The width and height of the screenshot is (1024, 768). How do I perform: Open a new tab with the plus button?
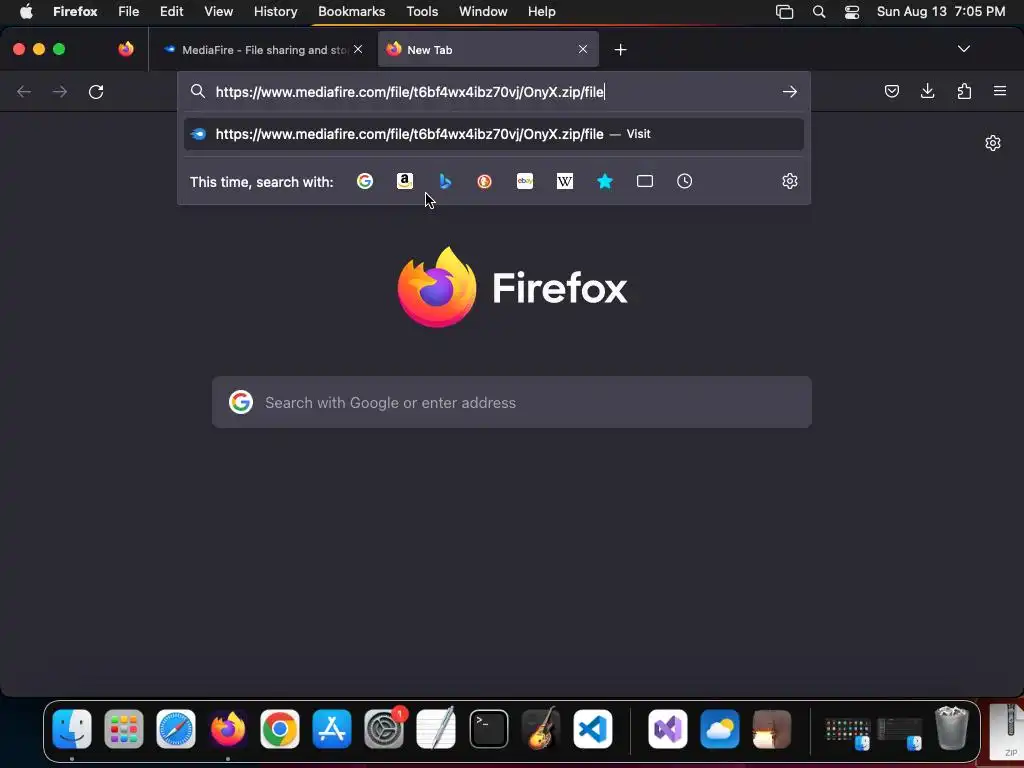tap(620, 50)
